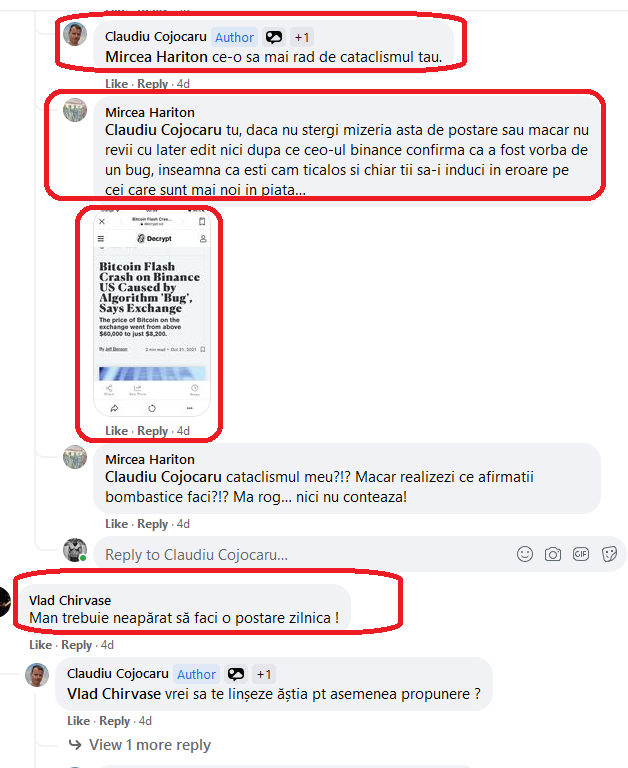
Task: Open Vlad Chirvase's profile name link
Action: pyautogui.click(x=70, y=600)
